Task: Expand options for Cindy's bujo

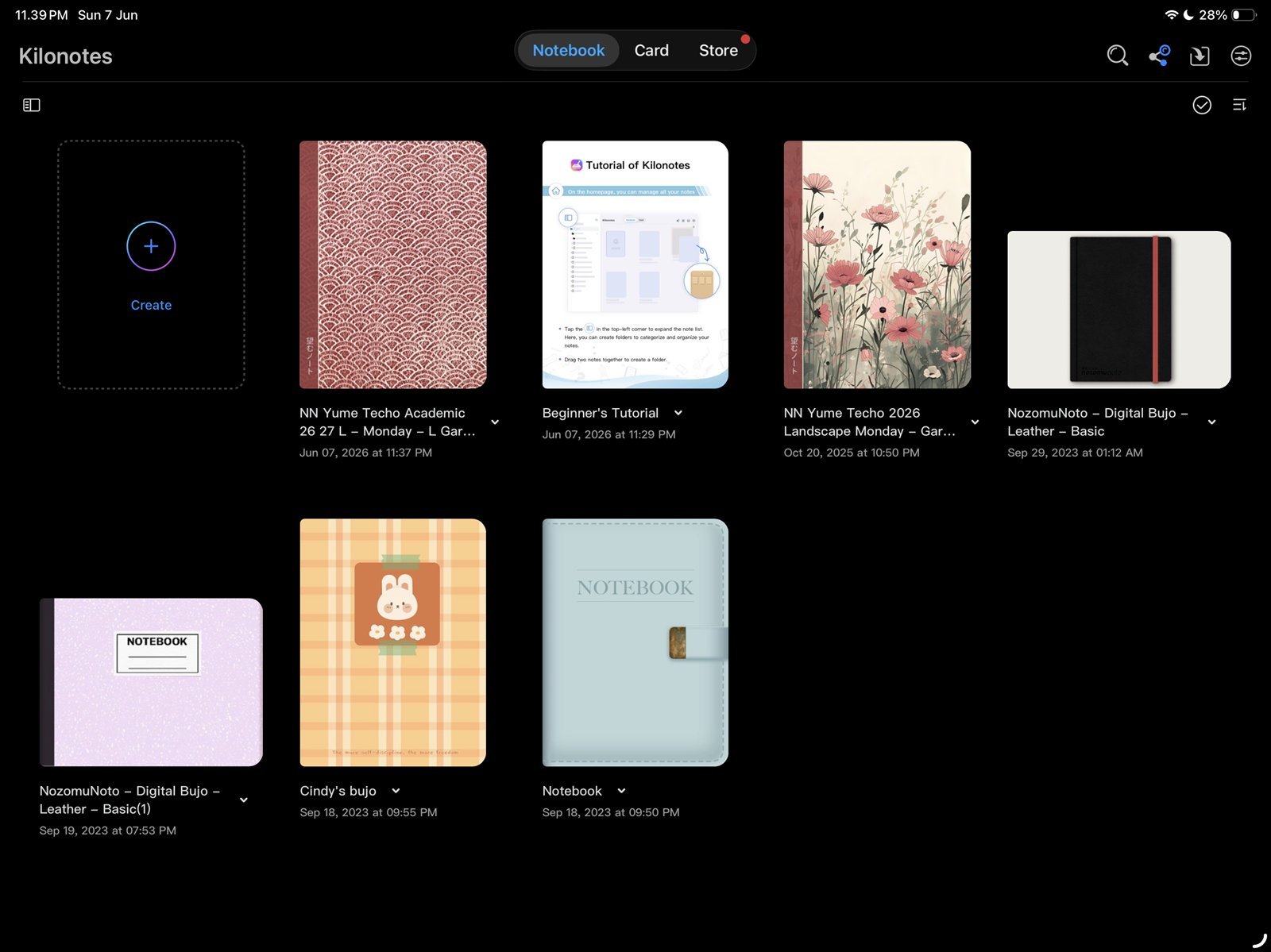Action: click(x=396, y=791)
